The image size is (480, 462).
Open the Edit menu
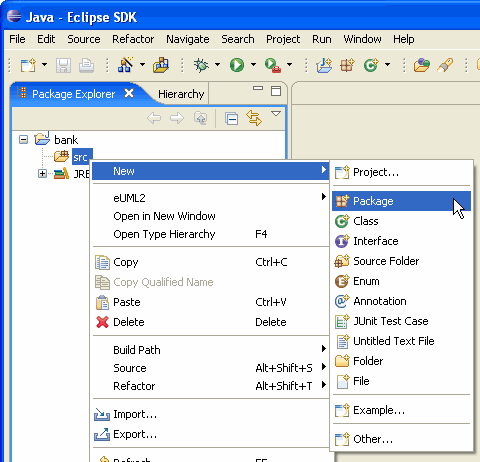[x=46, y=39]
